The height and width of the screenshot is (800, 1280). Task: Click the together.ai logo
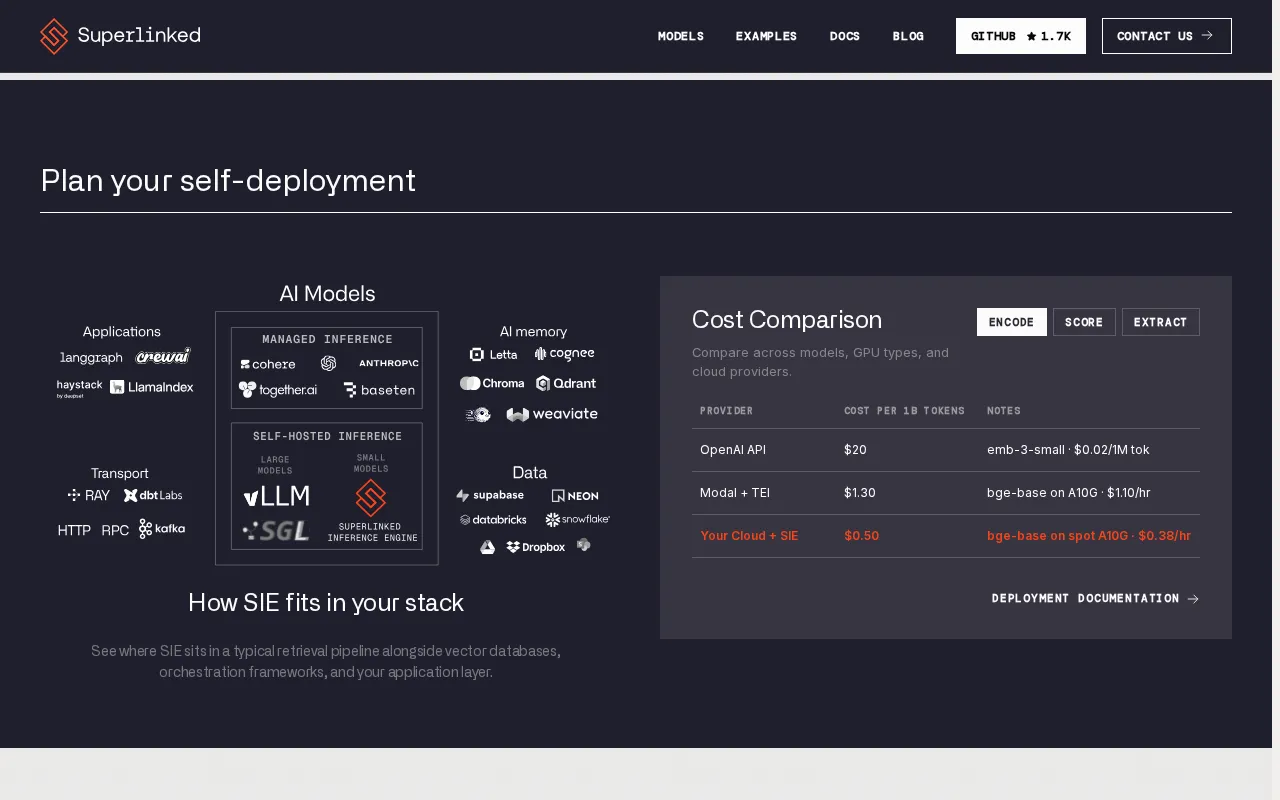[x=278, y=390]
